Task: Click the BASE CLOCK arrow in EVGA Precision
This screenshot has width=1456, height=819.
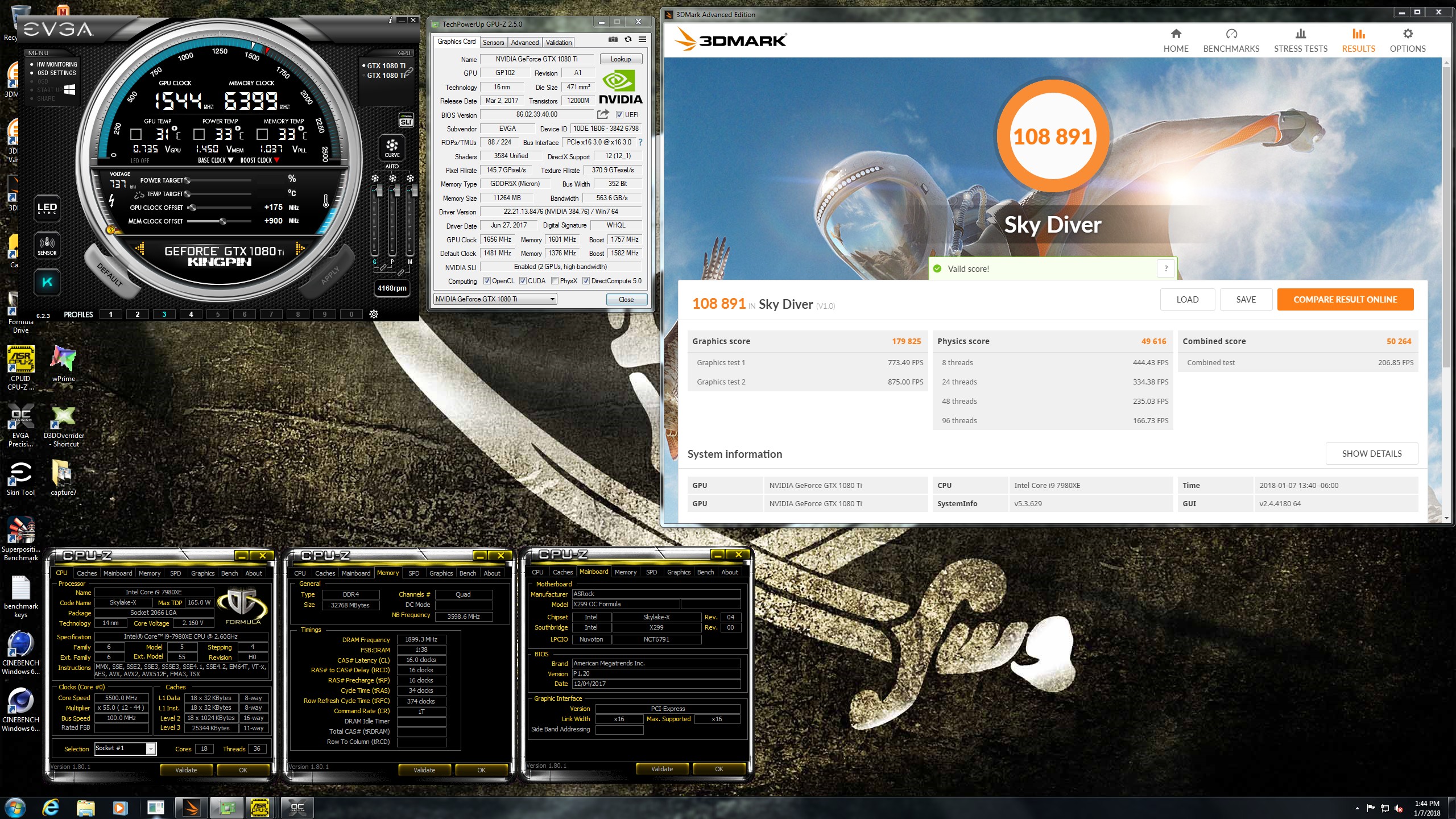Action: (x=230, y=160)
